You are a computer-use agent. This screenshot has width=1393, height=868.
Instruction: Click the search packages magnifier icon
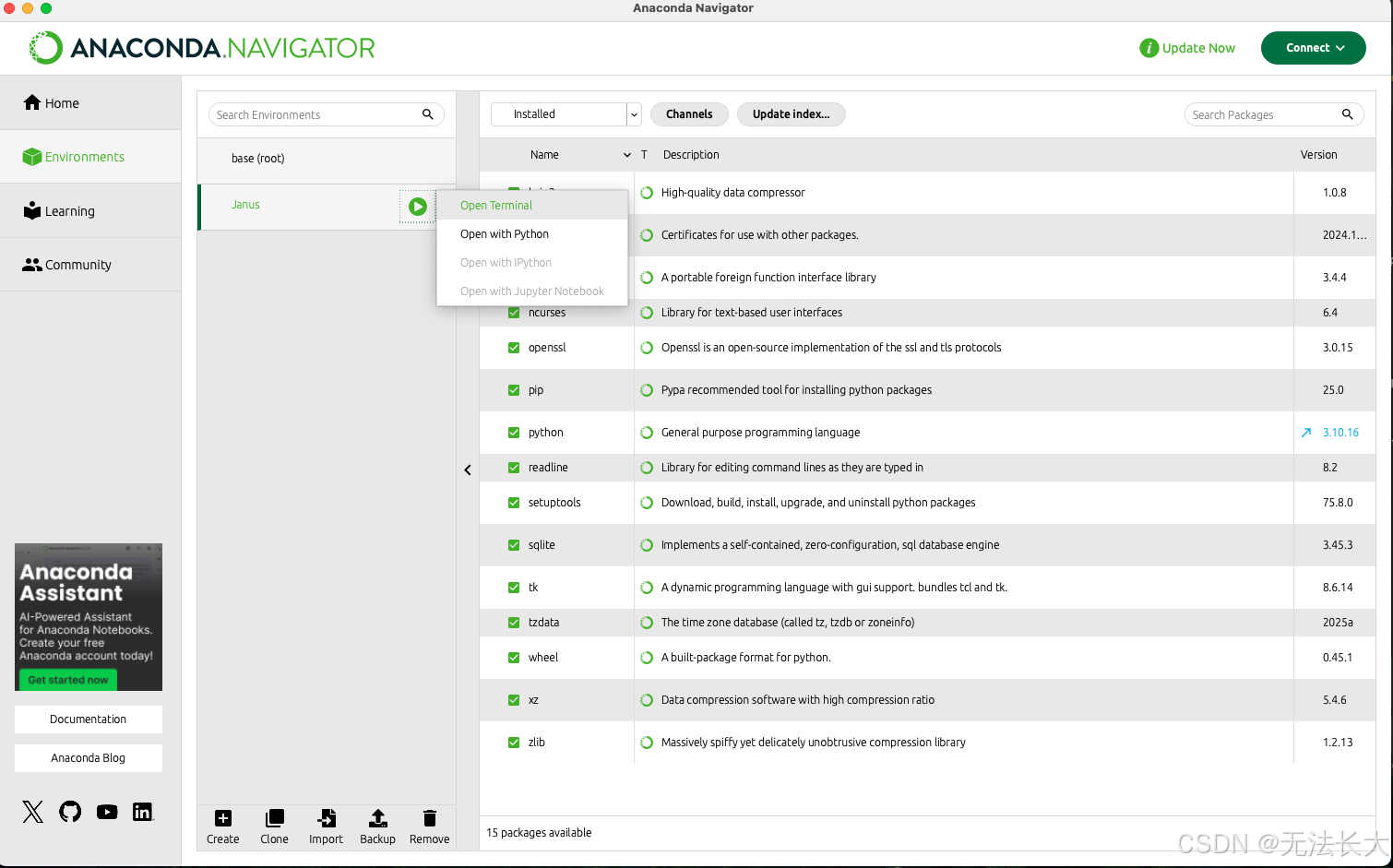[1348, 114]
